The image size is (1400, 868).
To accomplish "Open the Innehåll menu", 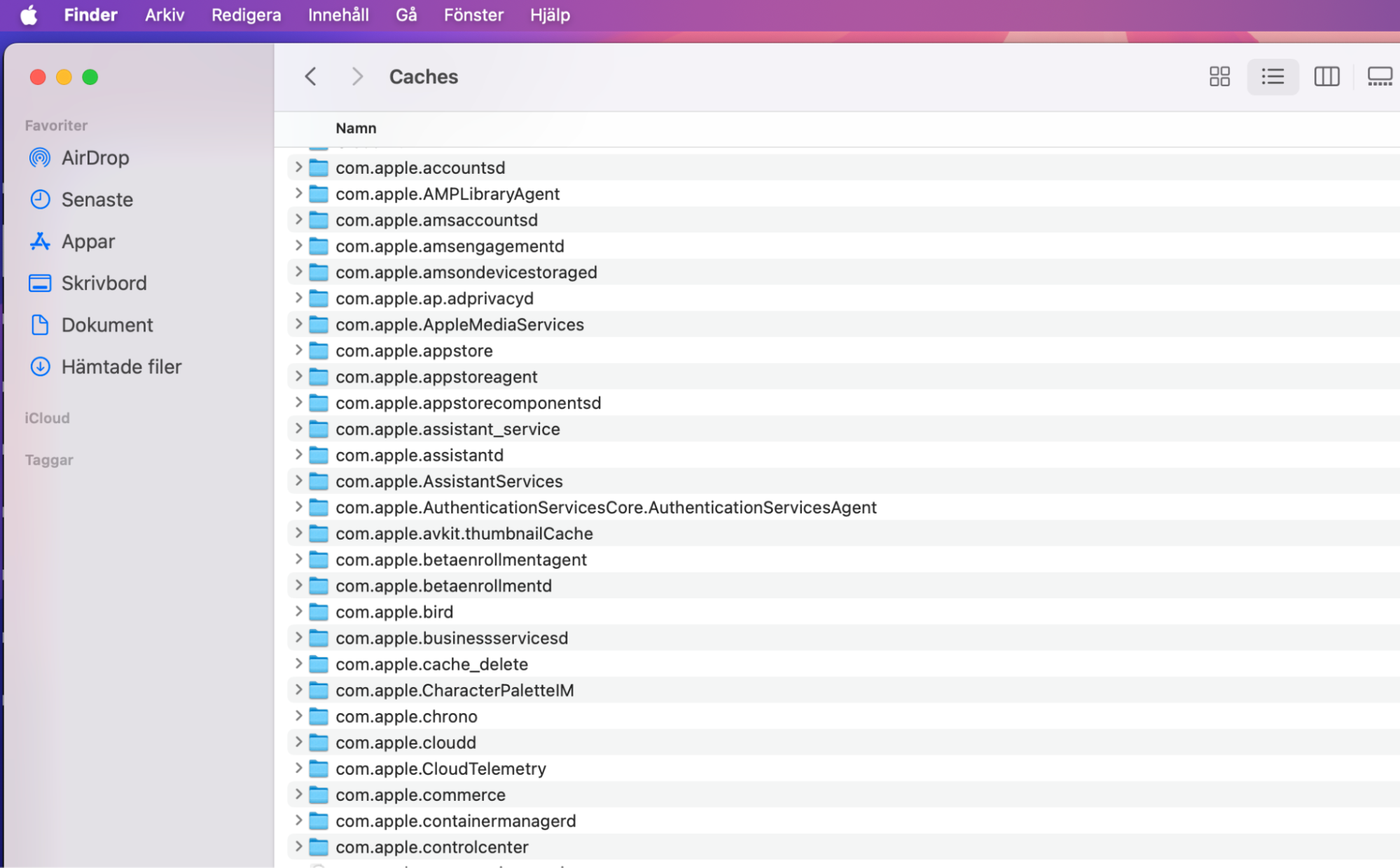I will tap(338, 15).
